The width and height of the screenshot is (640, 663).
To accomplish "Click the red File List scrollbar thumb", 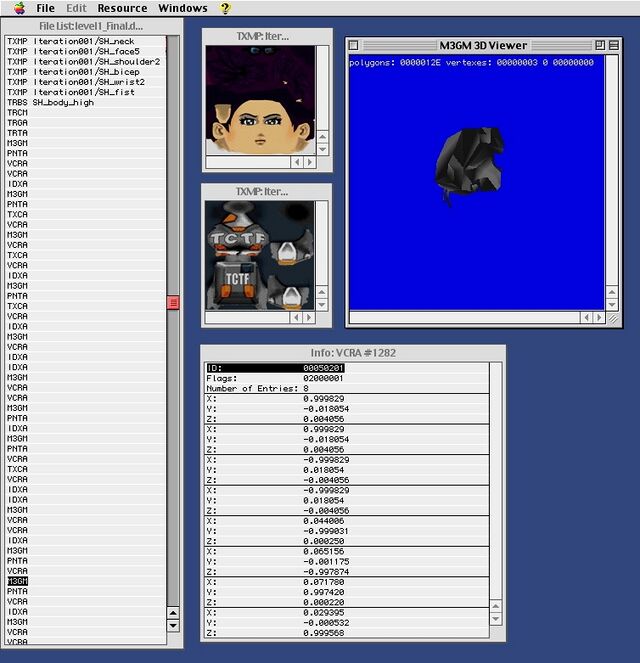I will (173, 302).
